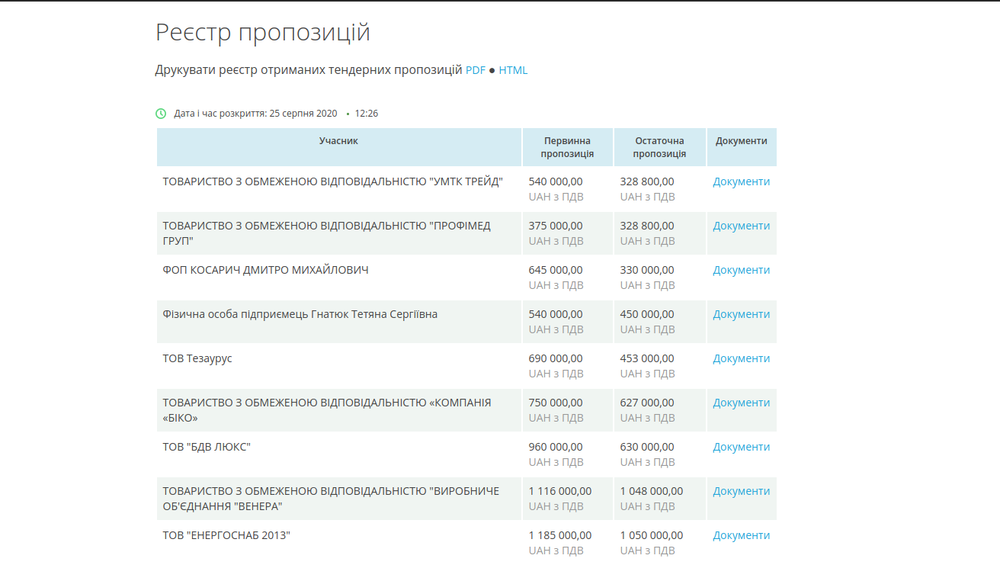
Task: Select participant ТОВ Тезаурус
Action: point(197,358)
